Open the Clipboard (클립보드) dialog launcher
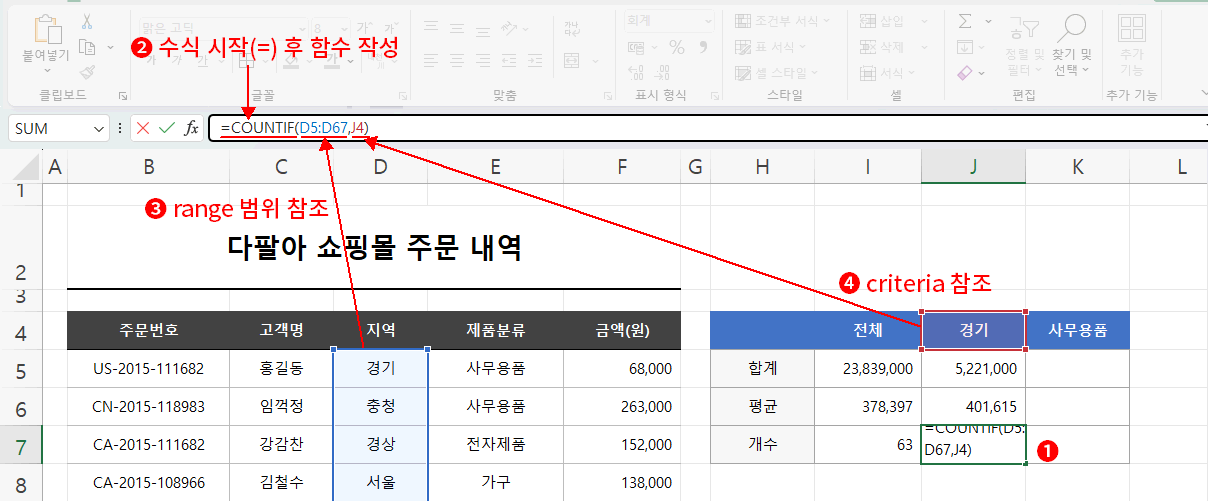Viewport: 1208px width, 501px height. 122,96
